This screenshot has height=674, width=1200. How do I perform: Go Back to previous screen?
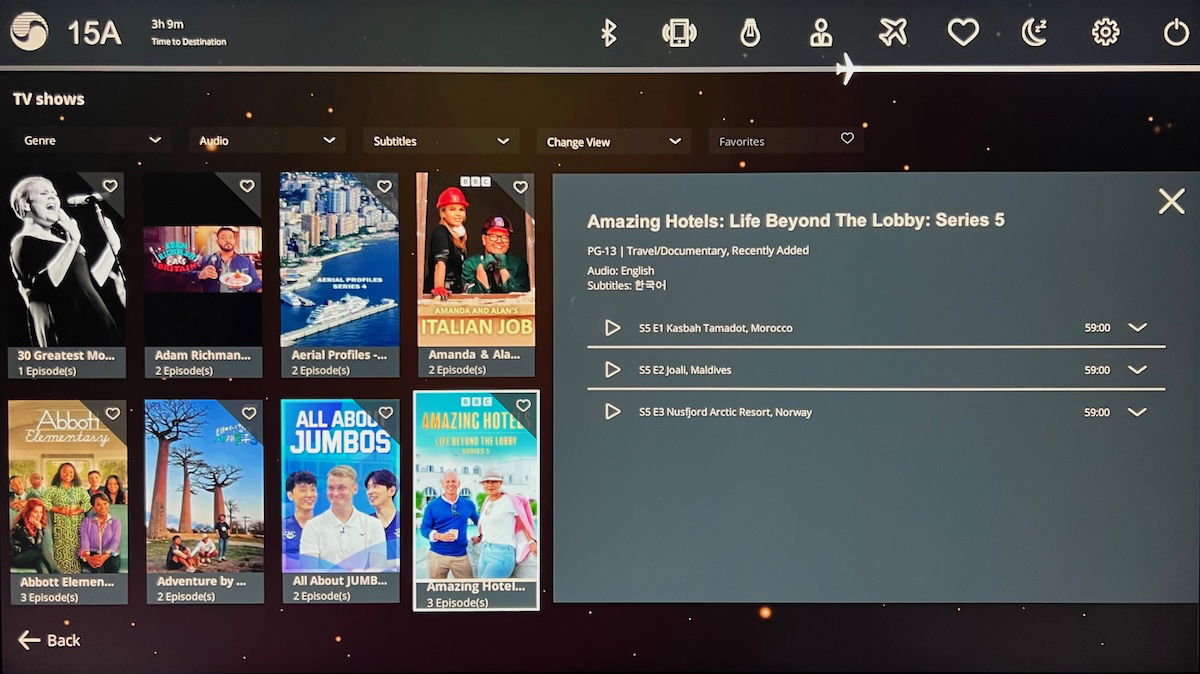[49, 640]
